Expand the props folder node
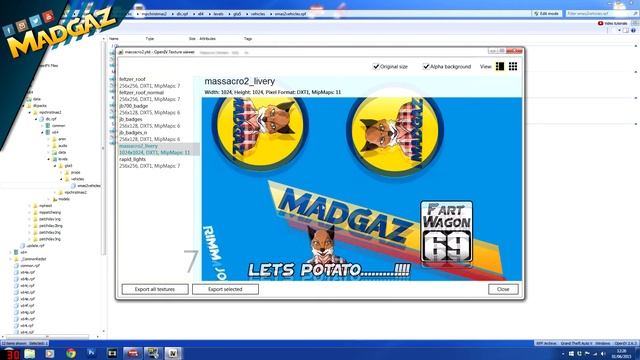 (61, 172)
